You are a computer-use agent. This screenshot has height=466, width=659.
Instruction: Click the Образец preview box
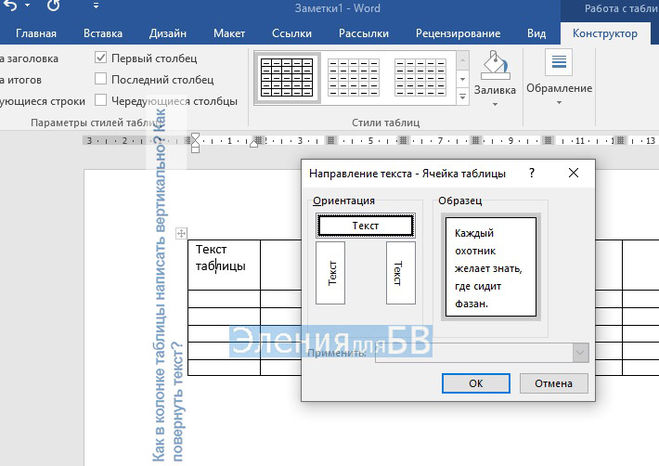point(490,267)
